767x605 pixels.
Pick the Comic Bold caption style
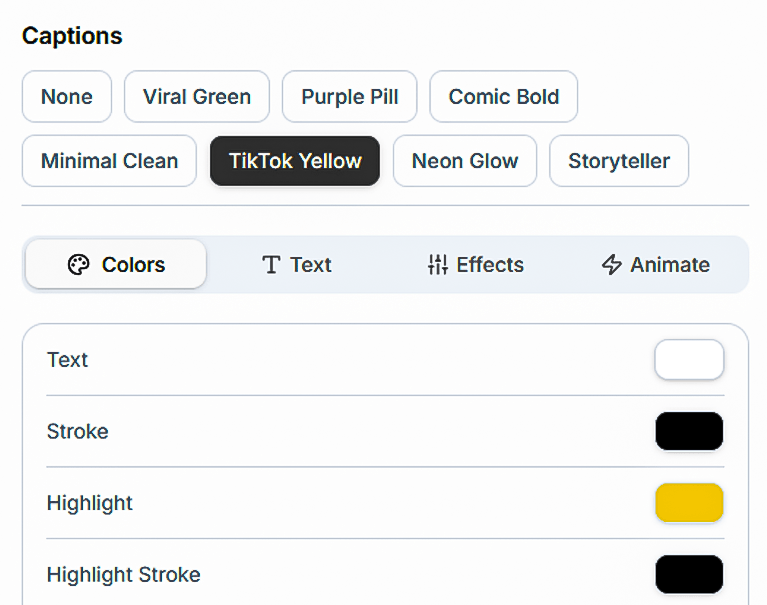click(504, 97)
